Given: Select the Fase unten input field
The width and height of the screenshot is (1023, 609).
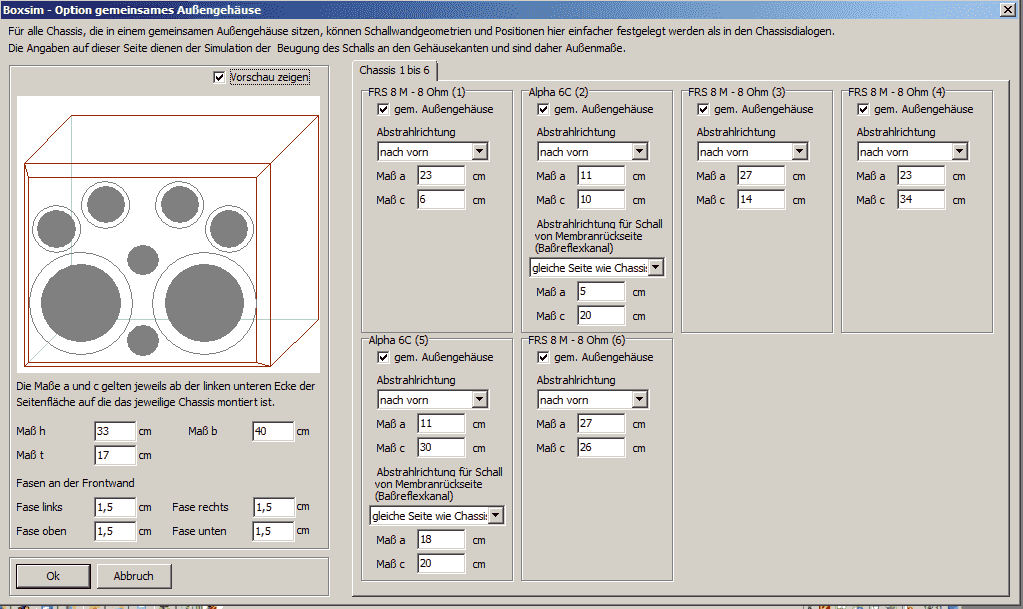Looking at the screenshot, I should coord(273,531).
